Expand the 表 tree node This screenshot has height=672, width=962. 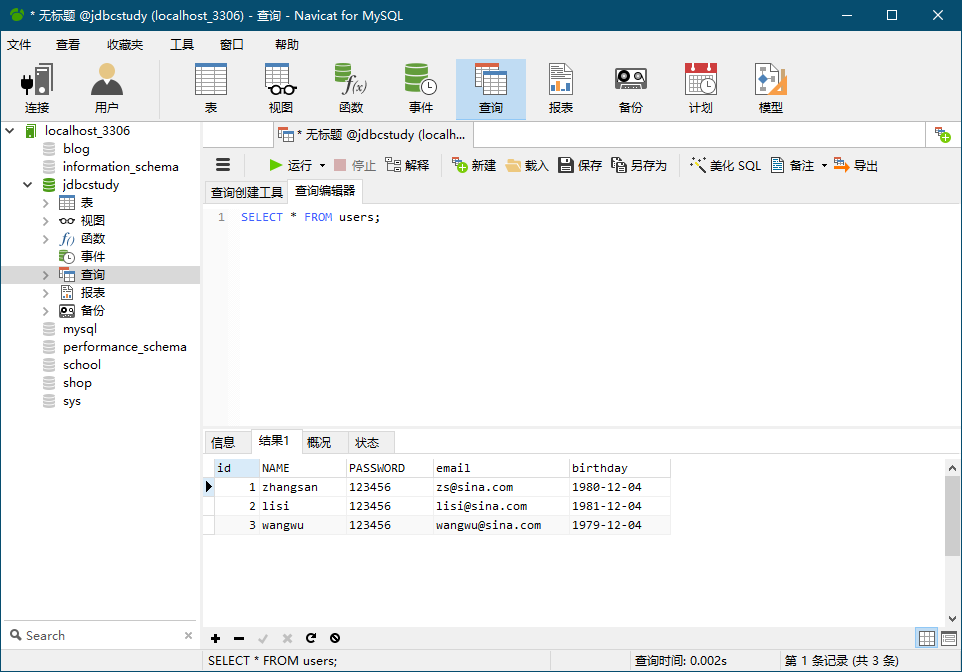45,203
